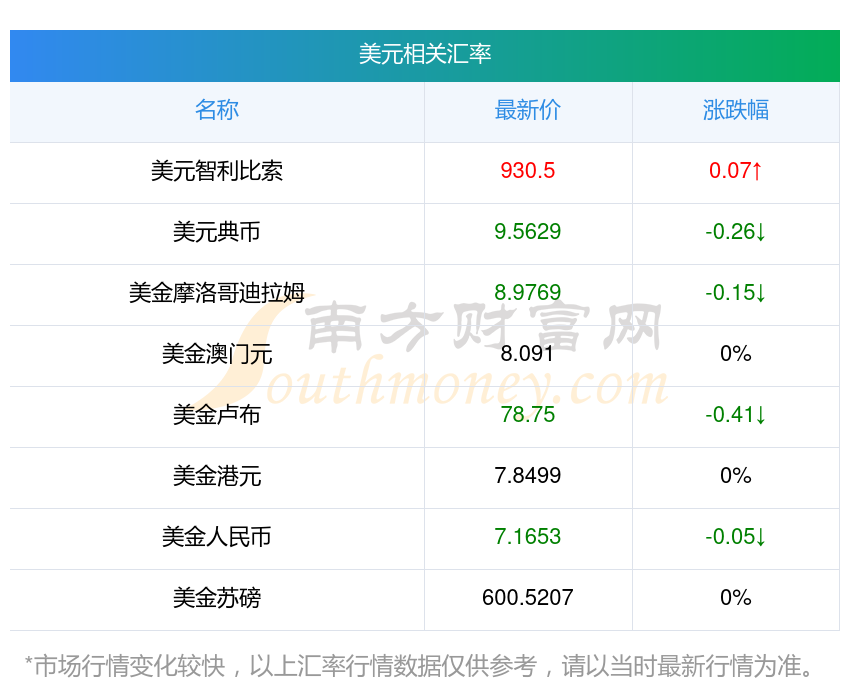
Task: Click the market disclaimer footnote text
Action: click(x=419, y=666)
